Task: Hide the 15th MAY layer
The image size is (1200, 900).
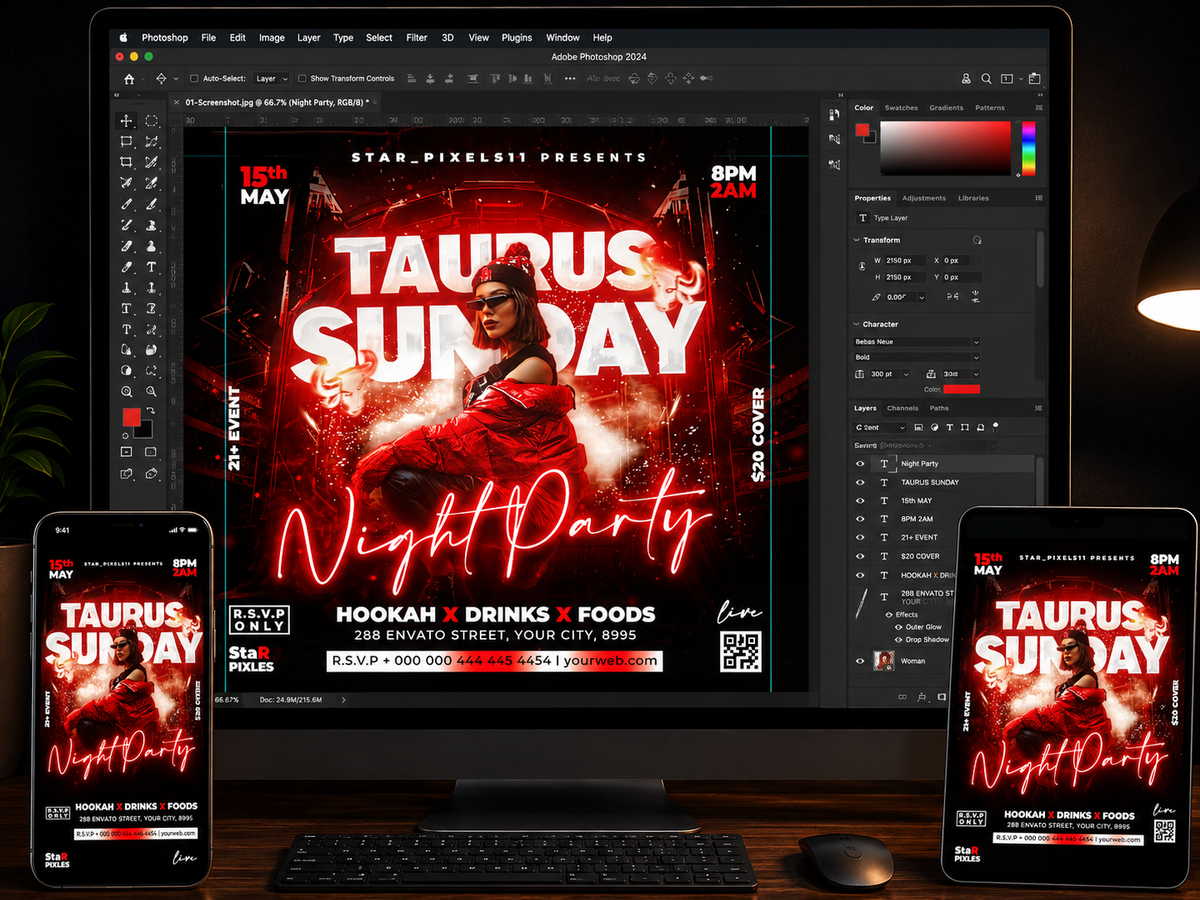Action: click(860, 501)
